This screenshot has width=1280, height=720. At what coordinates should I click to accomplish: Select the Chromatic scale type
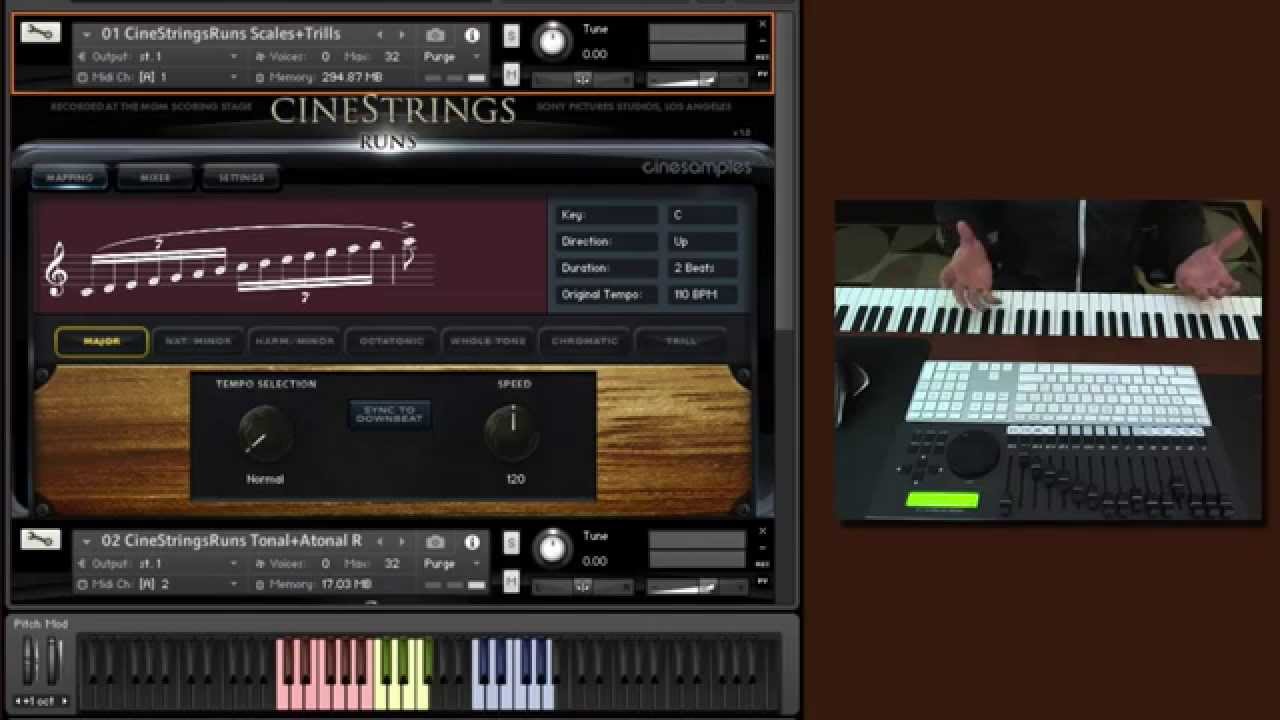click(584, 342)
